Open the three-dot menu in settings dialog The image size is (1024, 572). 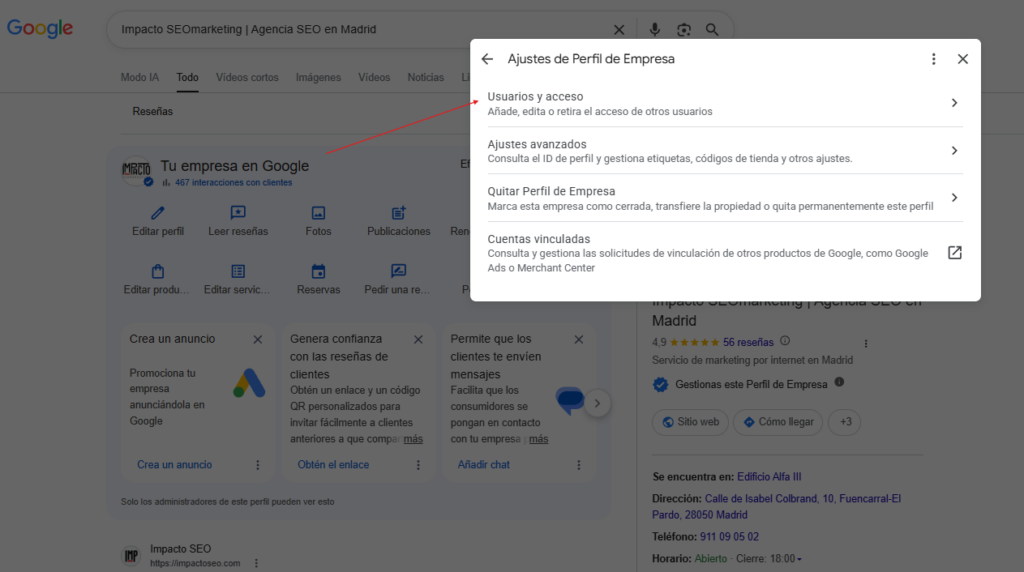pyautogui.click(x=933, y=59)
